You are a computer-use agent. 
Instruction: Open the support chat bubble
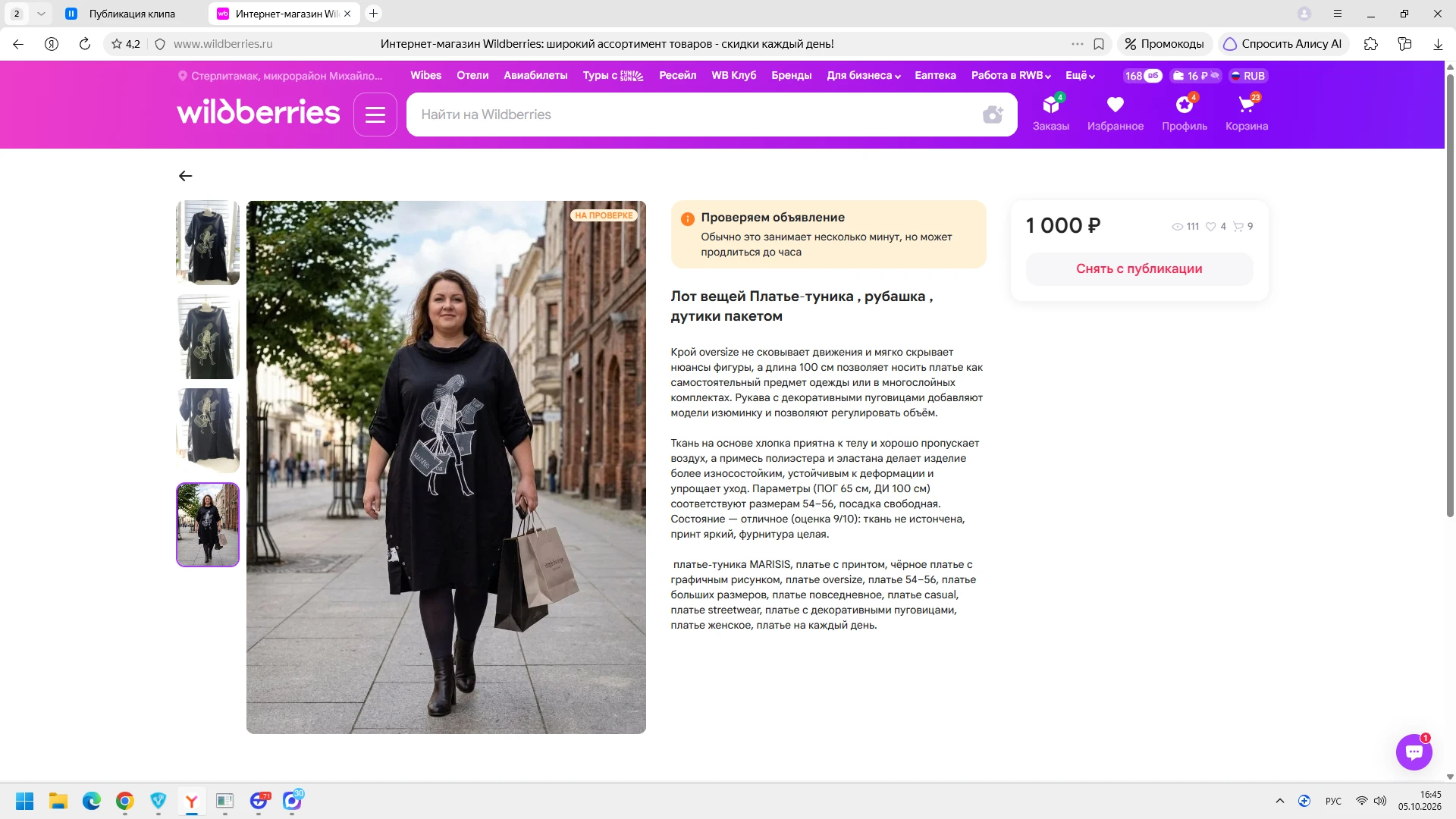click(x=1414, y=752)
